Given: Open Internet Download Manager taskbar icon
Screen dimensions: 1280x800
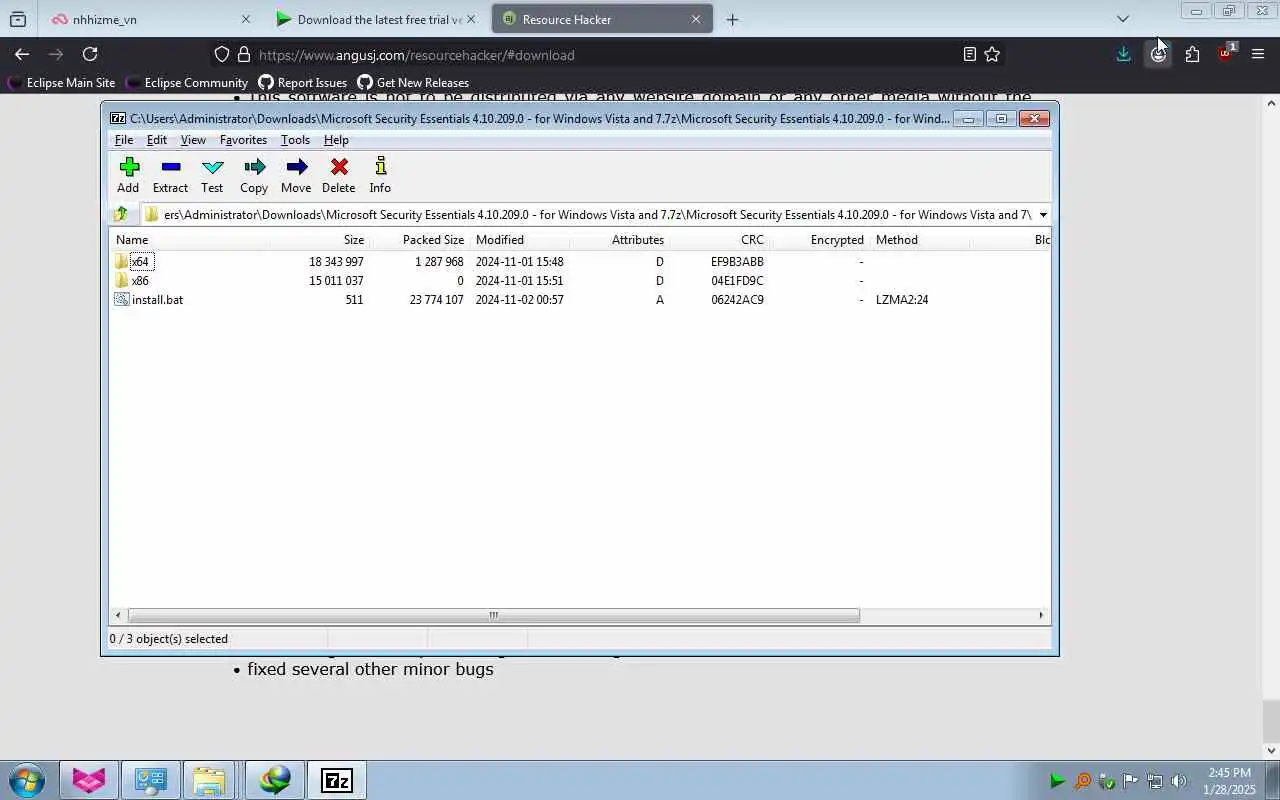Looking at the screenshot, I should [x=275, y=780].
